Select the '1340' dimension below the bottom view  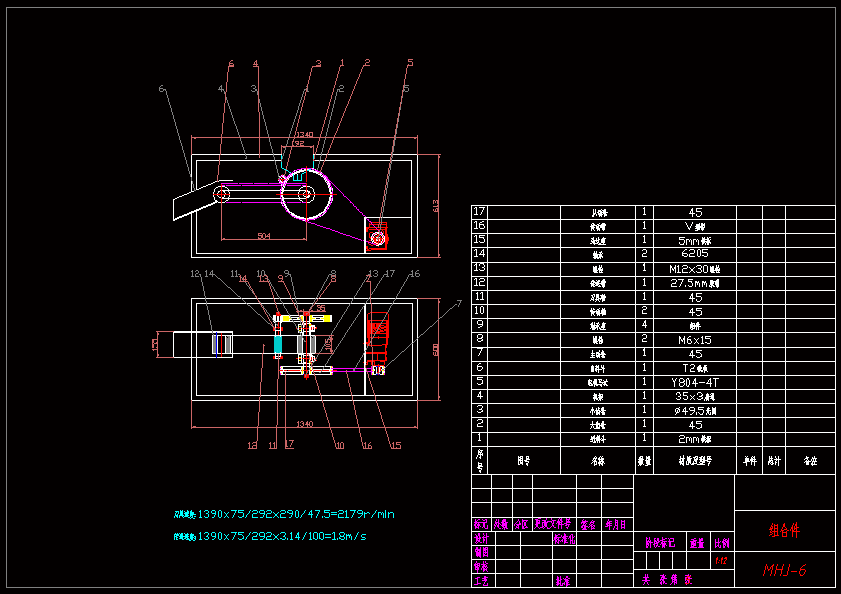(304, 424)
